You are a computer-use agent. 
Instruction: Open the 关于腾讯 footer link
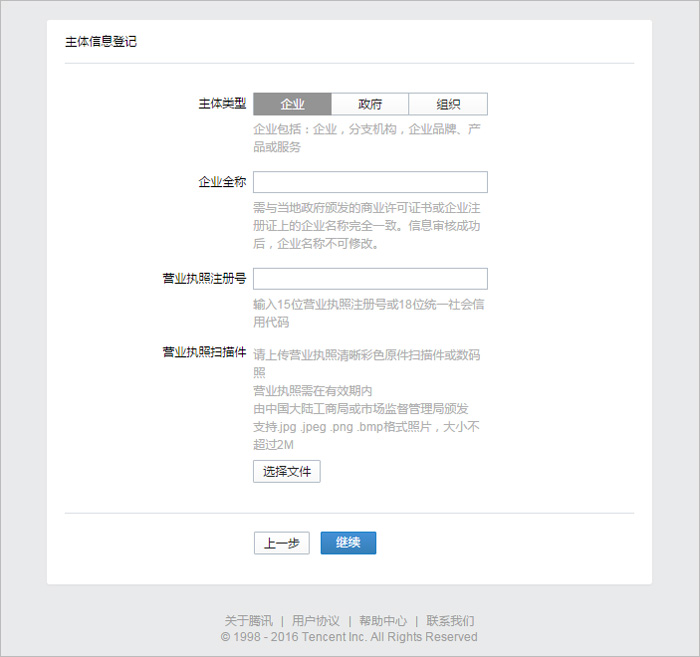[x=248, y=620]
